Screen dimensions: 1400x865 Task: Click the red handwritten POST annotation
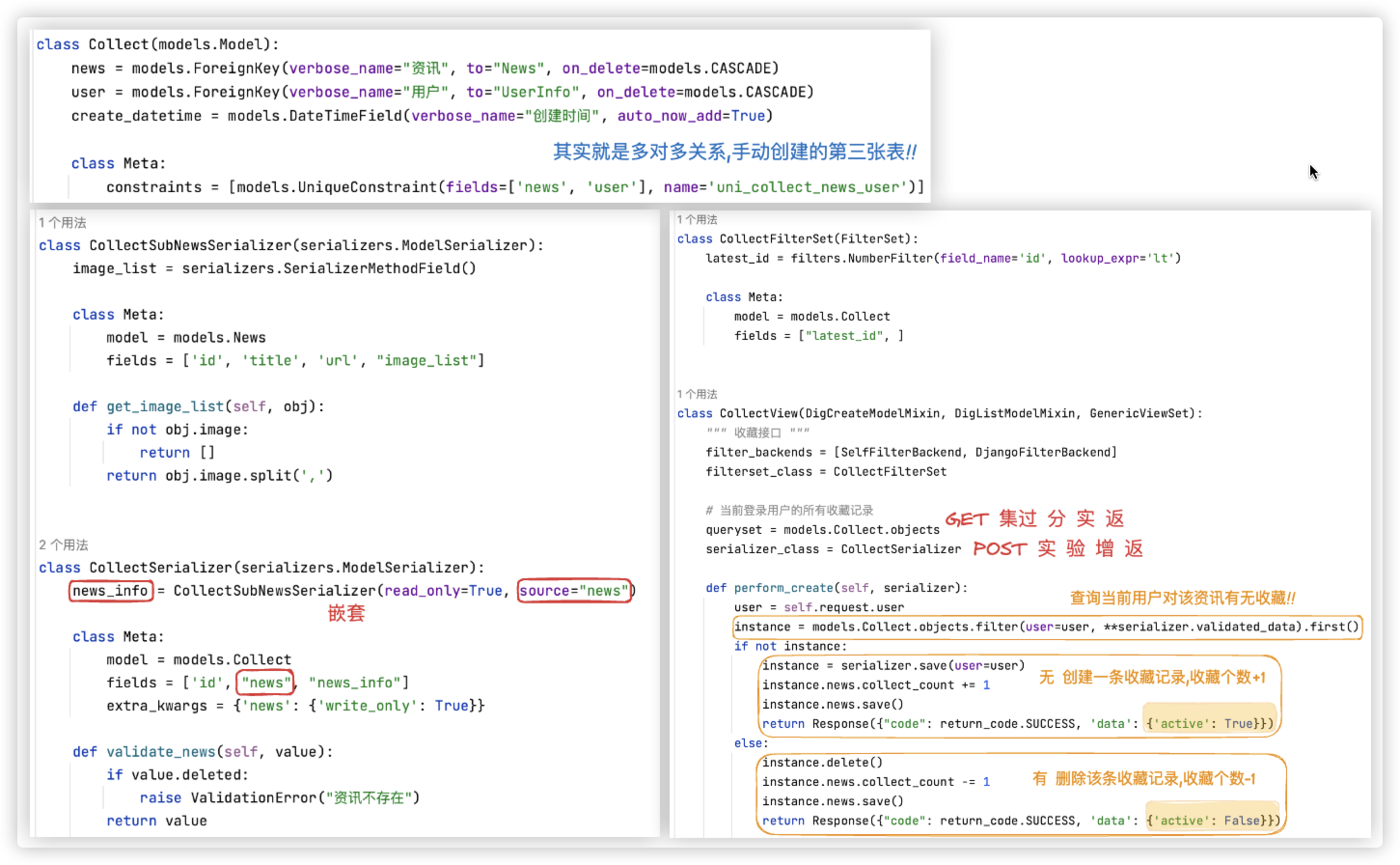(x=999, y=548)
